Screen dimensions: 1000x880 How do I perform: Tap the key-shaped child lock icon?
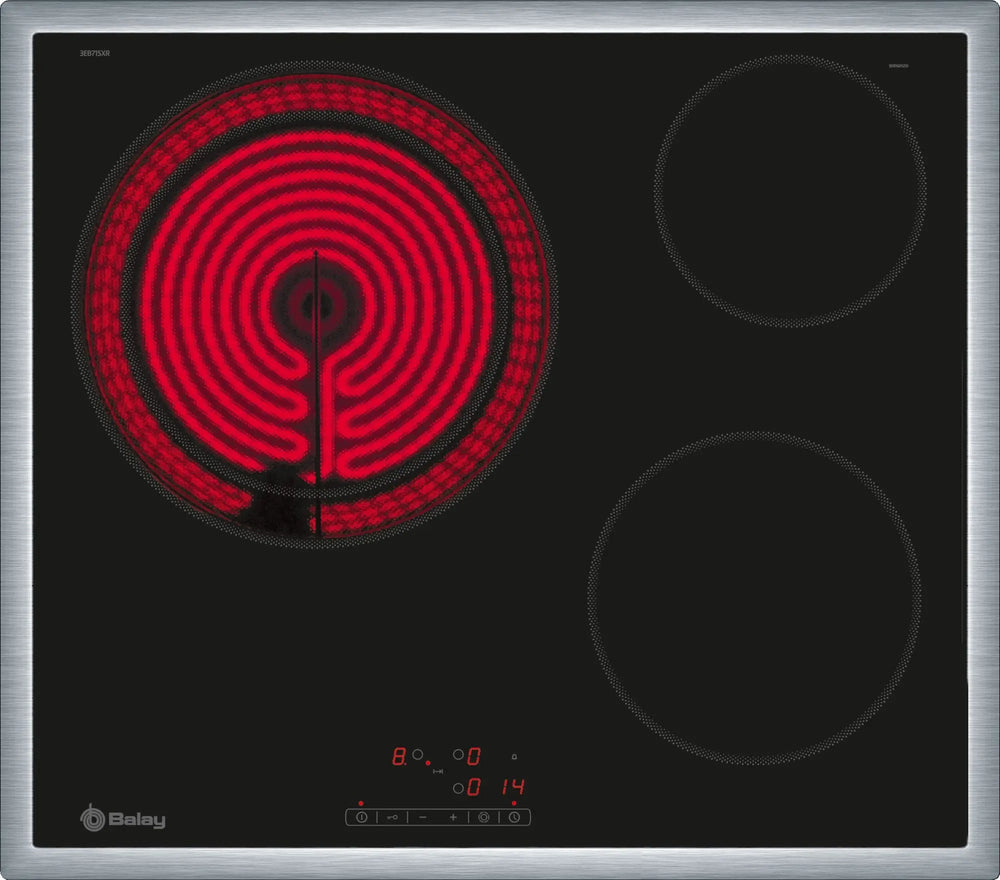[391, 817]
